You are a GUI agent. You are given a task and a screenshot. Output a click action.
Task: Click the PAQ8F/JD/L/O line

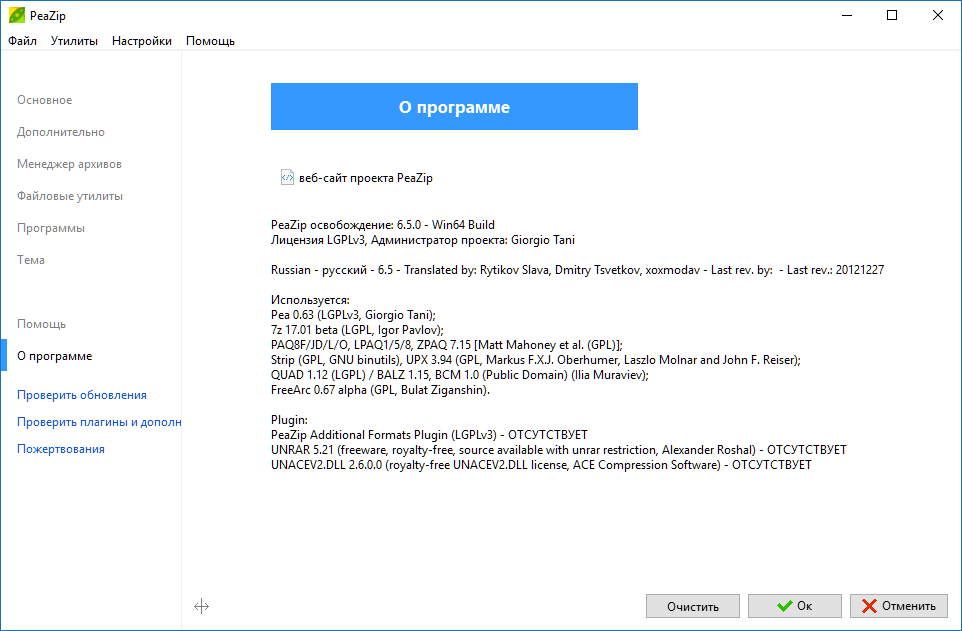pos(447,345)
